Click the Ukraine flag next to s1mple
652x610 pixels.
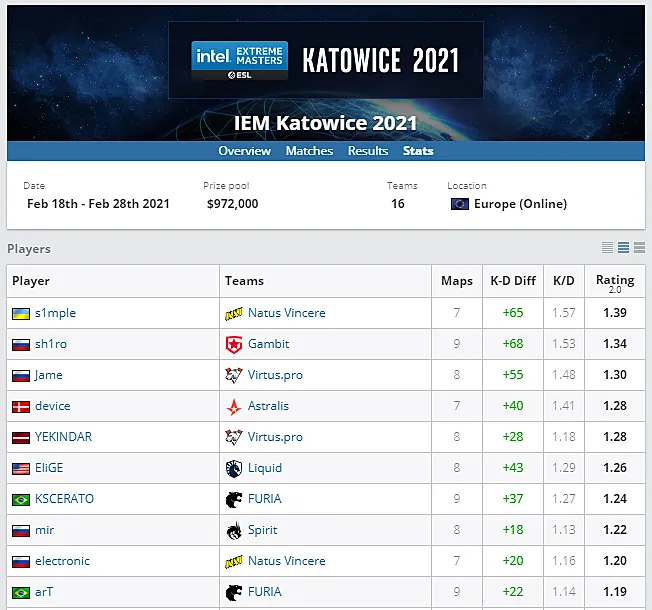pos(21,314)
